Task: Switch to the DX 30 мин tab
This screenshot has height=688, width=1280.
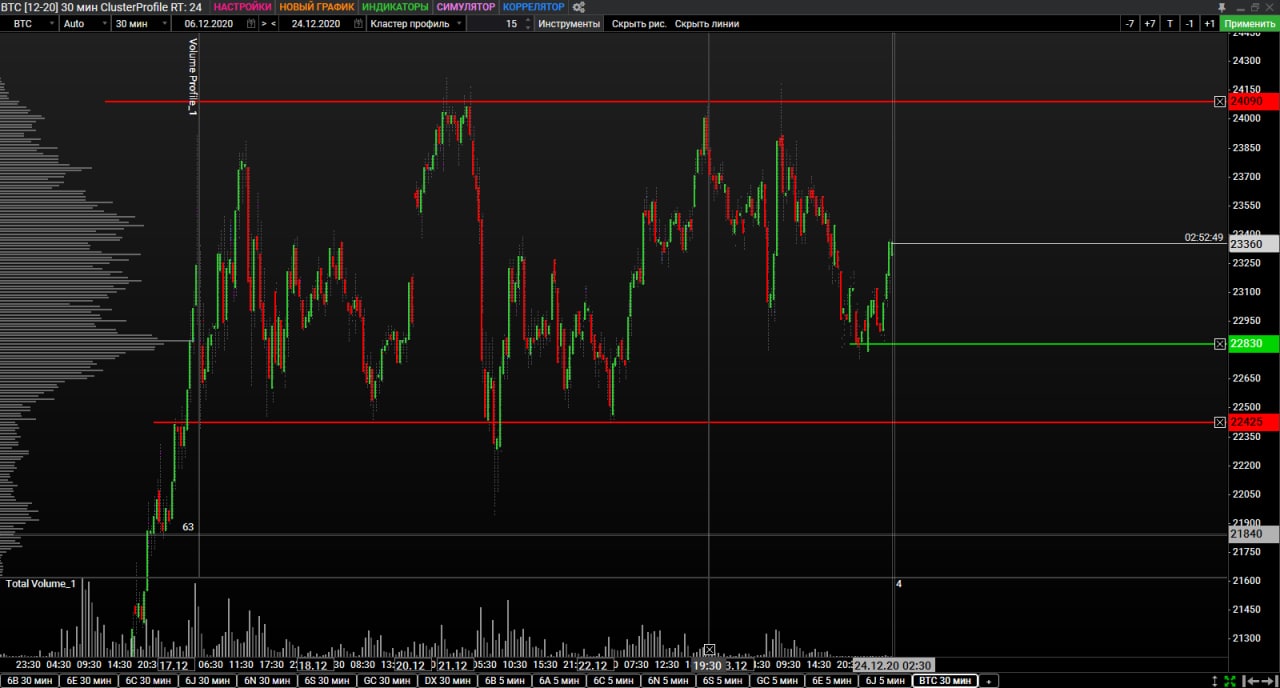Action: [446, 681]
